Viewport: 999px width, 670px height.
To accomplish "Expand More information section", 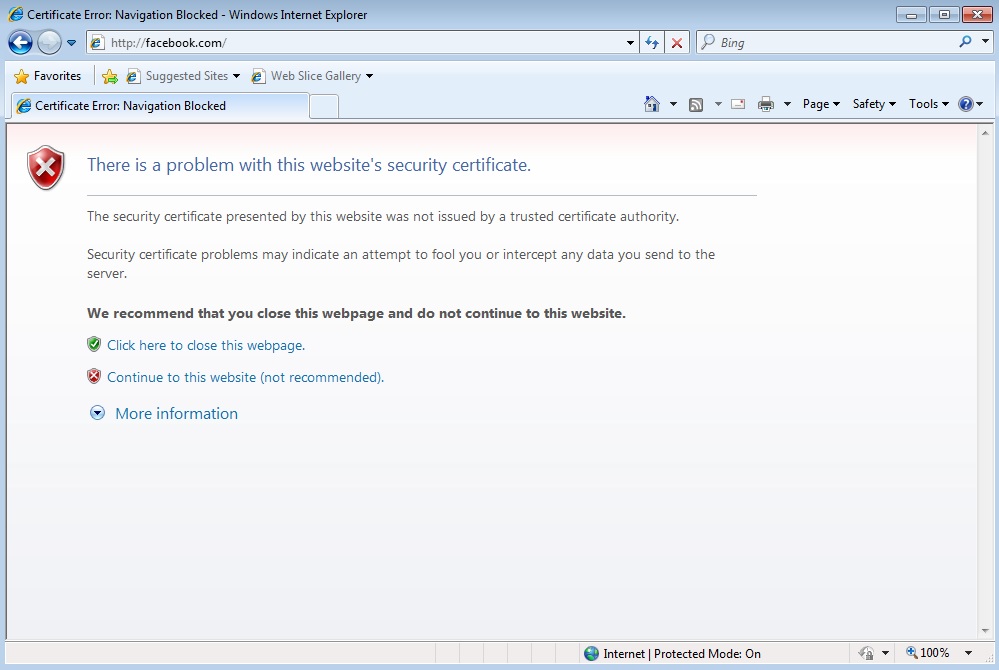I will click(97, 413).
